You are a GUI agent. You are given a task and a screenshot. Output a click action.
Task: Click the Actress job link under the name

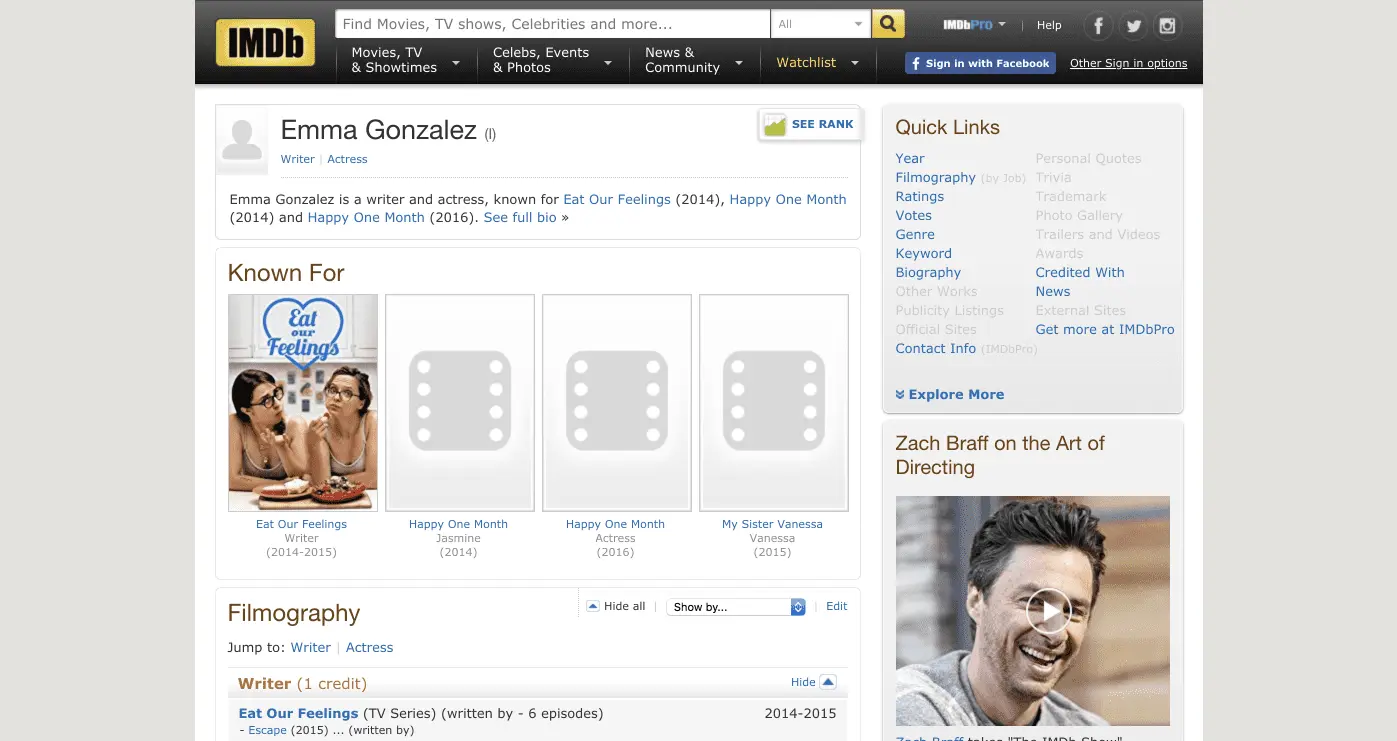click(348, 159)
